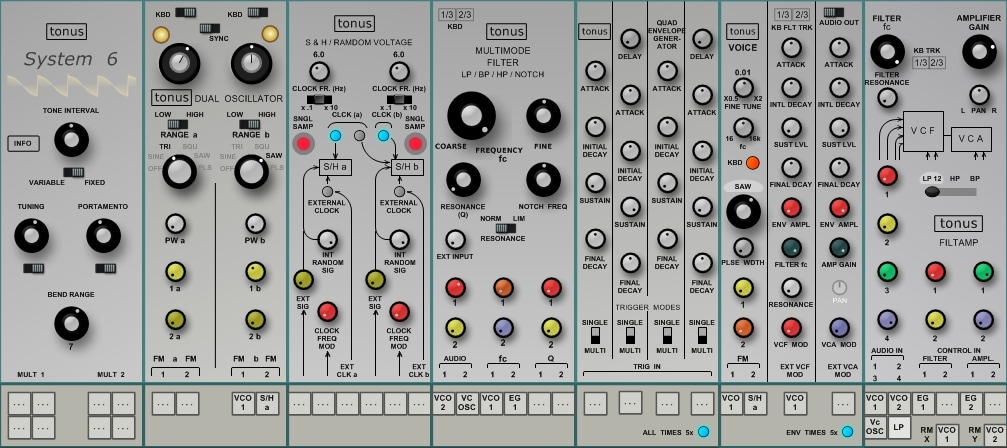
Task: Click the RESONANCE (Q) knob
Action: (x=463, y=180)
